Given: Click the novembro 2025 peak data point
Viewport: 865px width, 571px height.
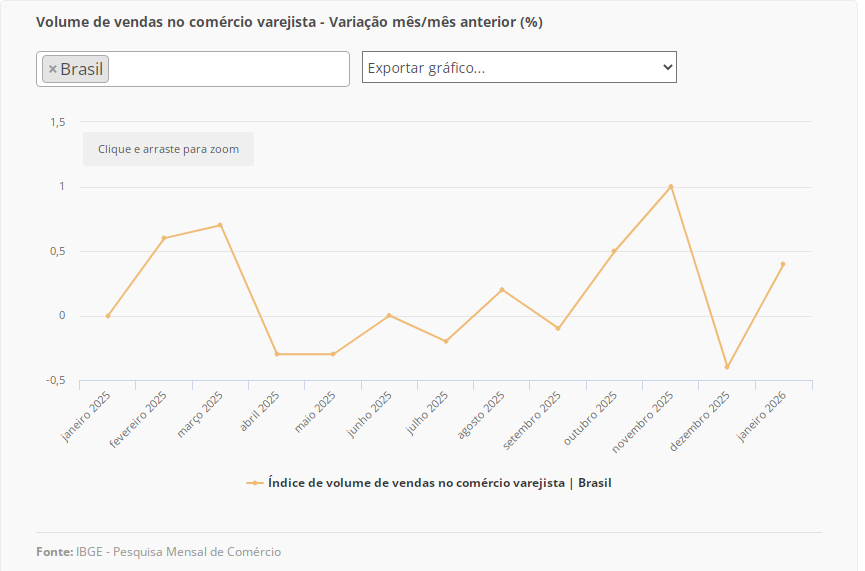Looking at the screenshot, I should pyautogui.click(x=671, y=186).
